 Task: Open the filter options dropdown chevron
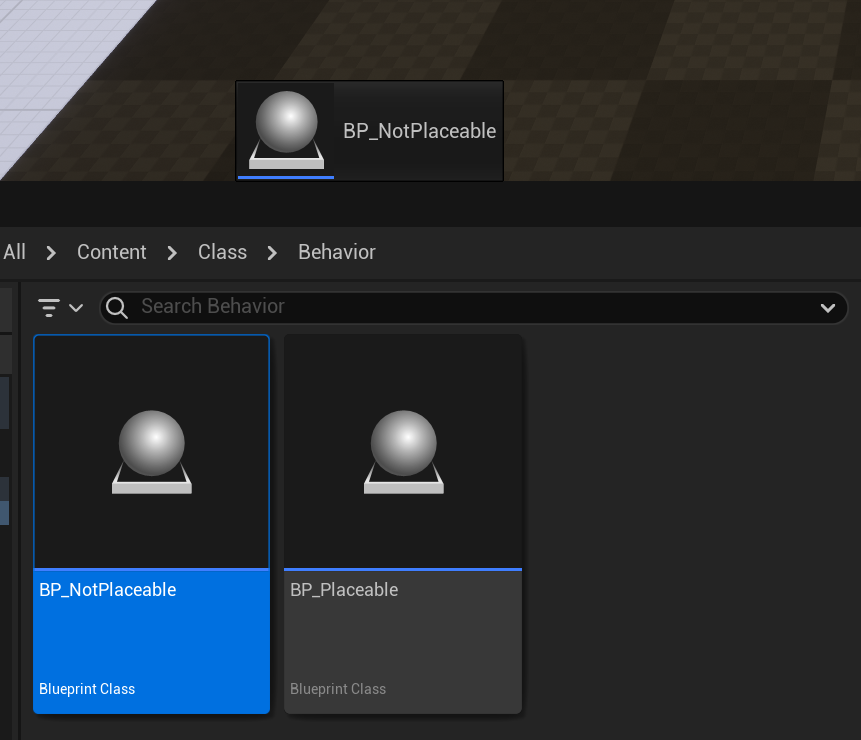(x=76, y=308)
